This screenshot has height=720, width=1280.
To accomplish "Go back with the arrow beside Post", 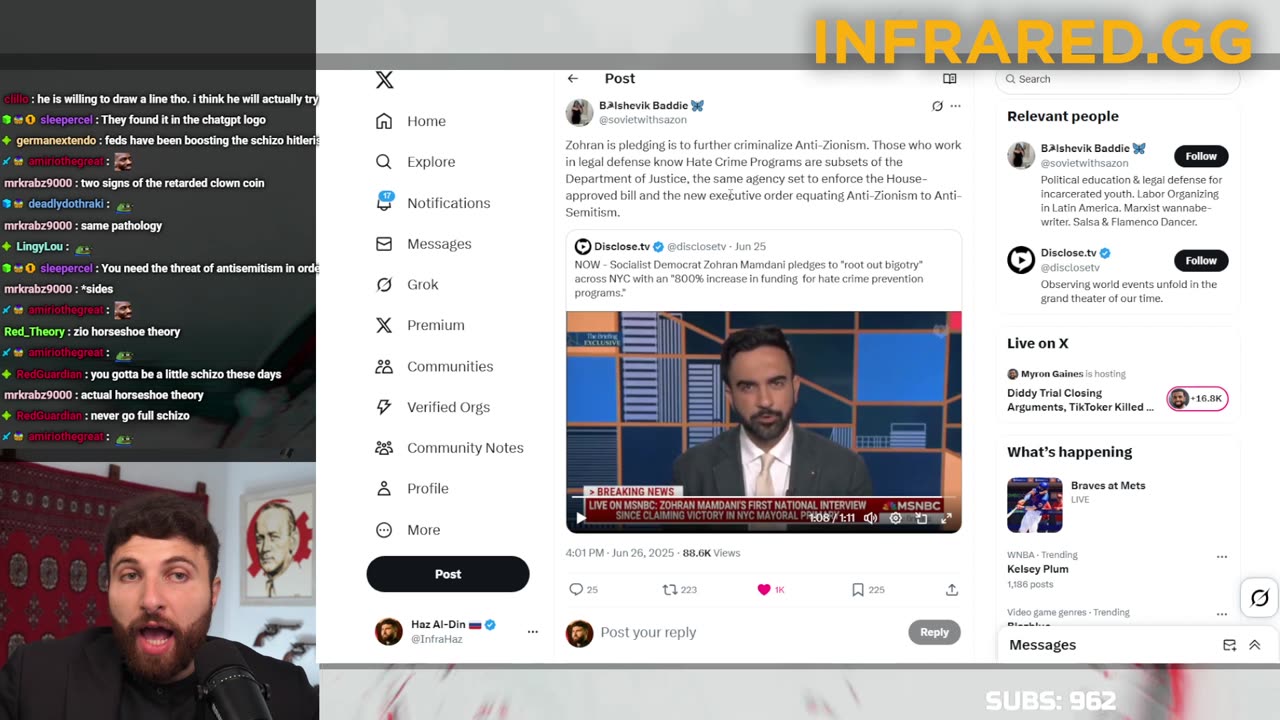I will coord(572,79).
